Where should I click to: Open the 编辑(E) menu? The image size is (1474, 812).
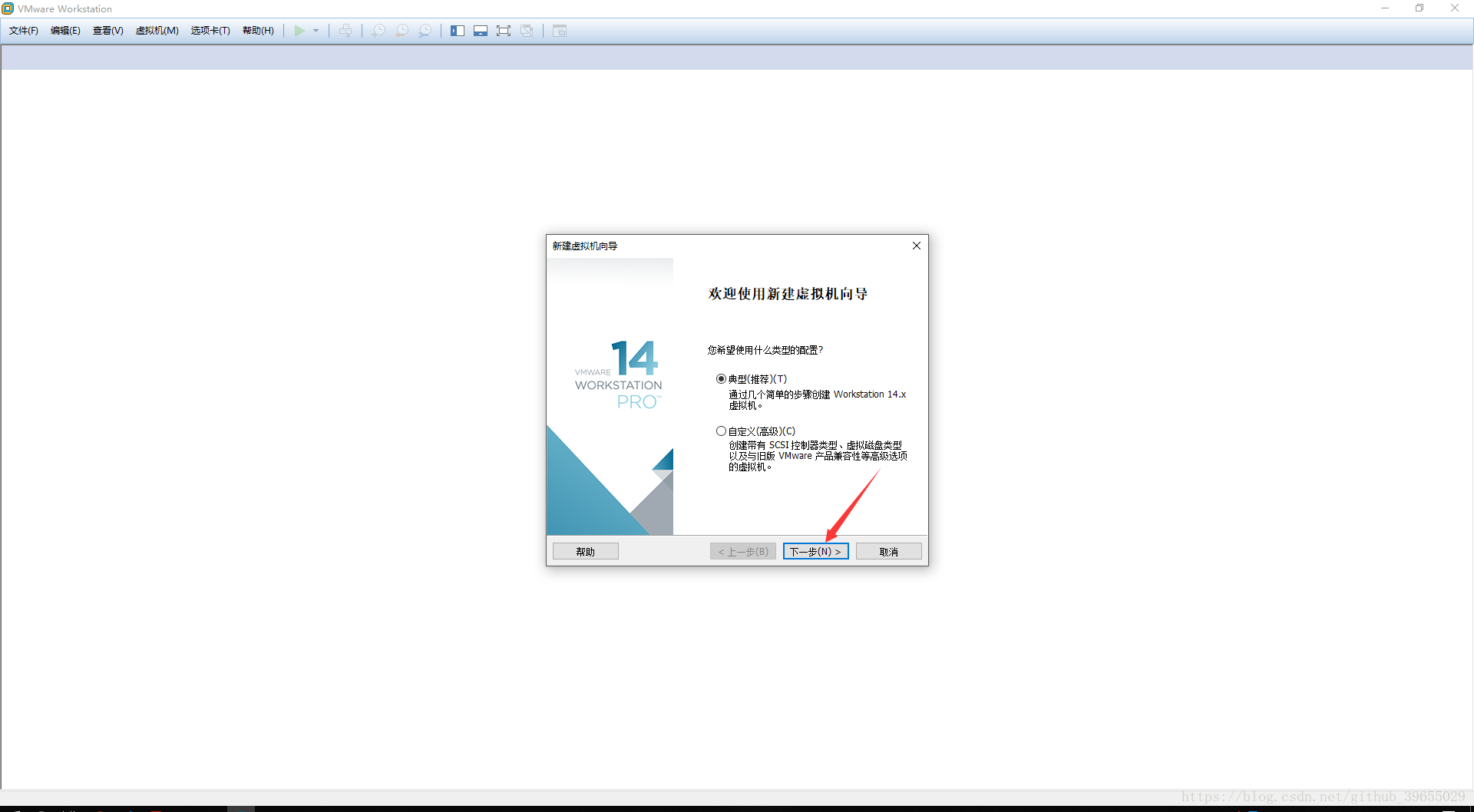click(x=65, y=31)
